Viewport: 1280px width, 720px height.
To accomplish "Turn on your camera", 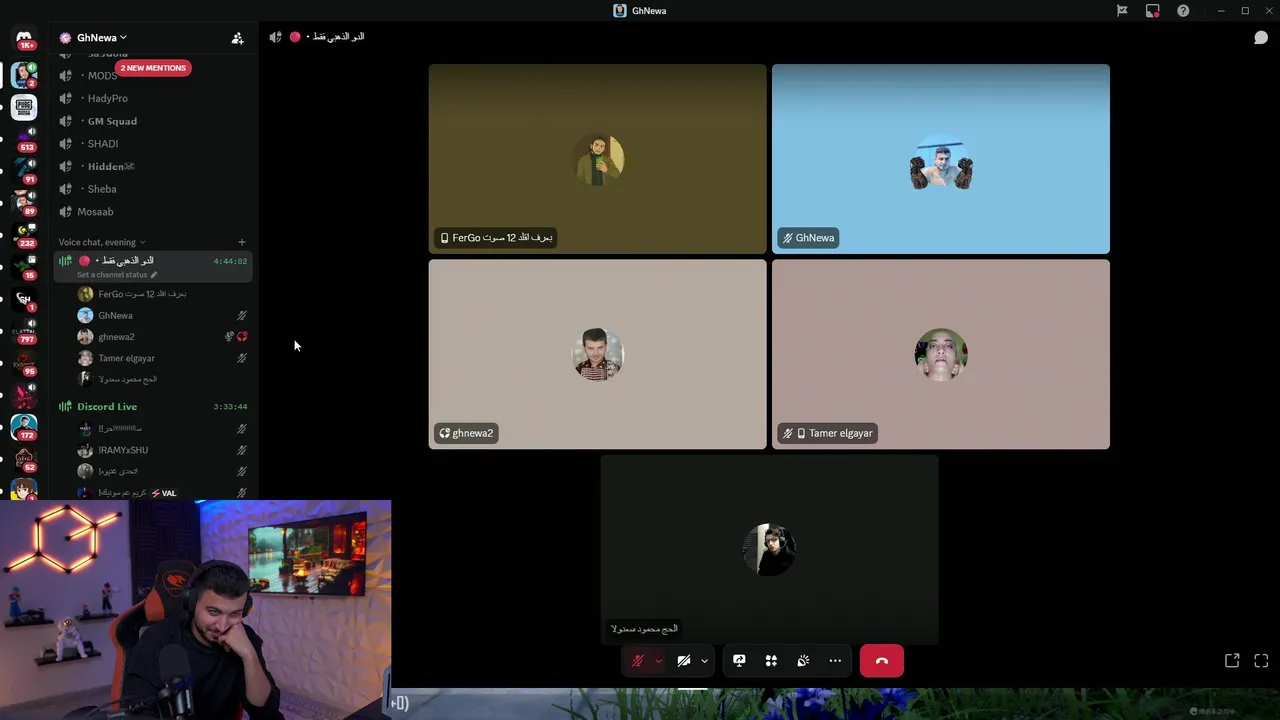I will click(684, 661).
